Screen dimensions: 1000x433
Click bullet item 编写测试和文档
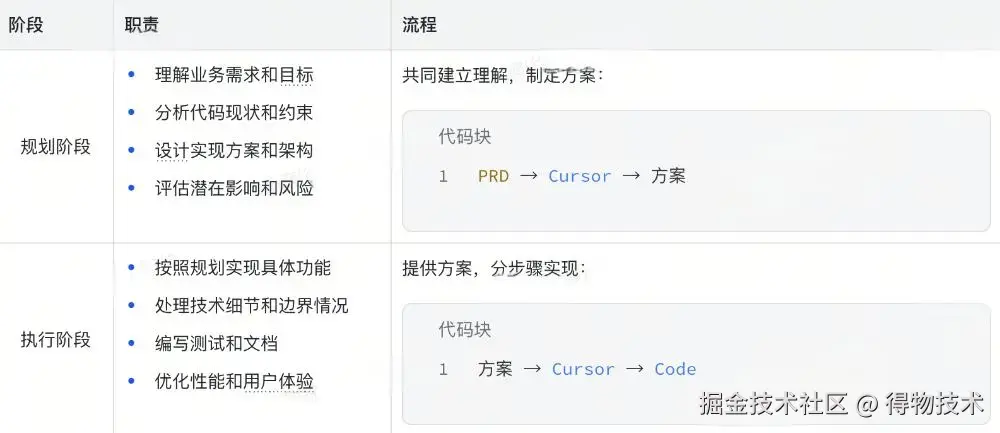pos(216,343)
